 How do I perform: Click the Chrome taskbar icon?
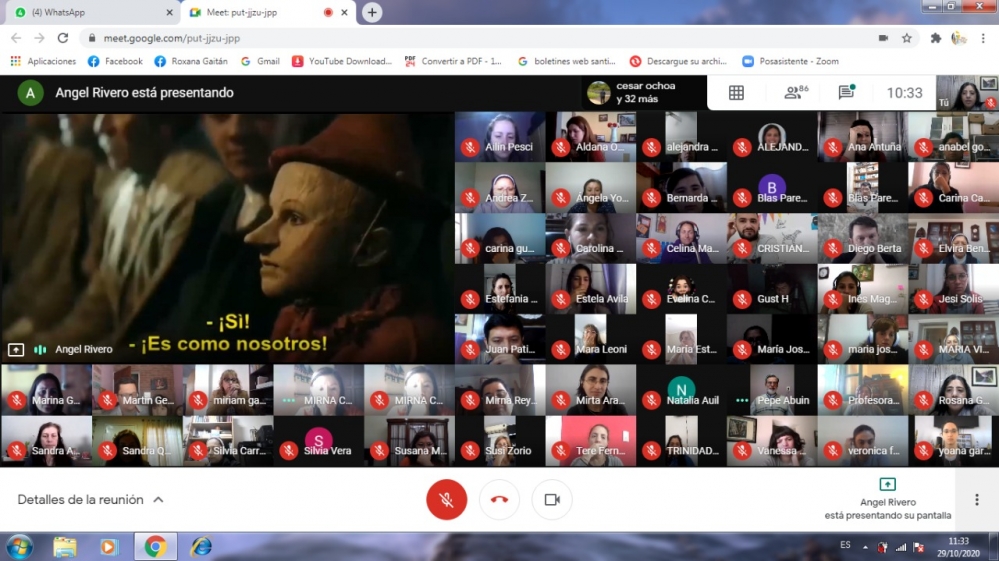(155, 547)
